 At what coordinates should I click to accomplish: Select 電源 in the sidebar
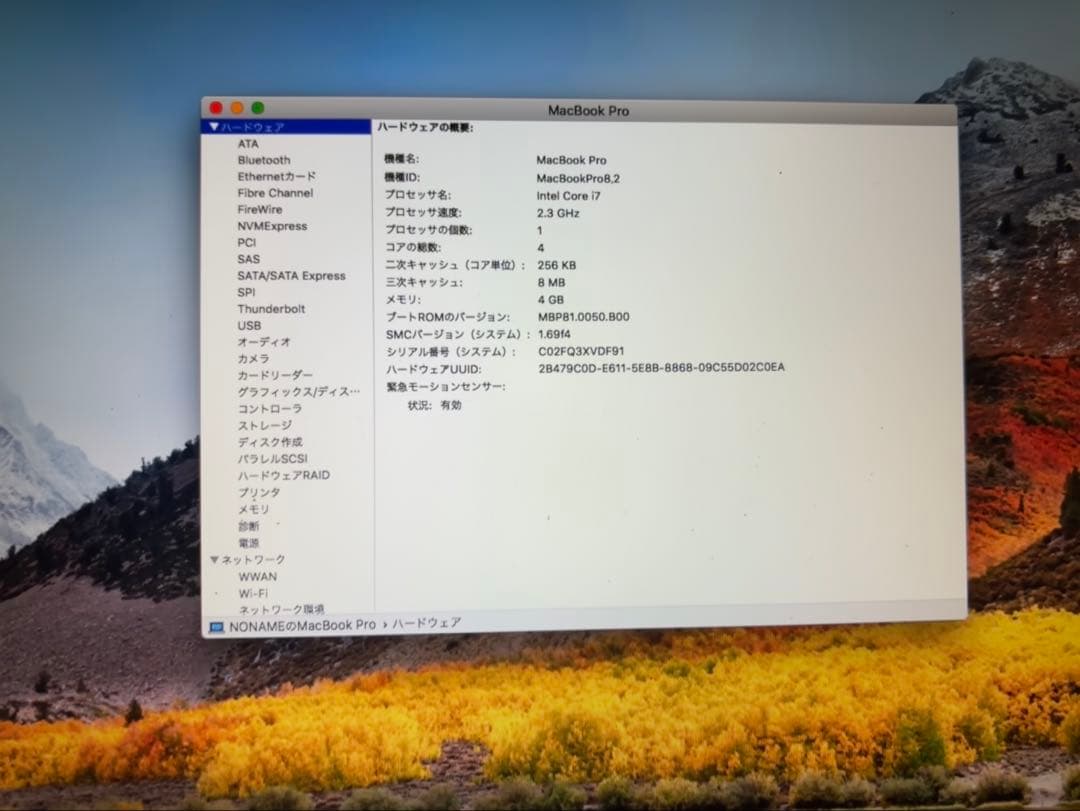click(249, 543)
